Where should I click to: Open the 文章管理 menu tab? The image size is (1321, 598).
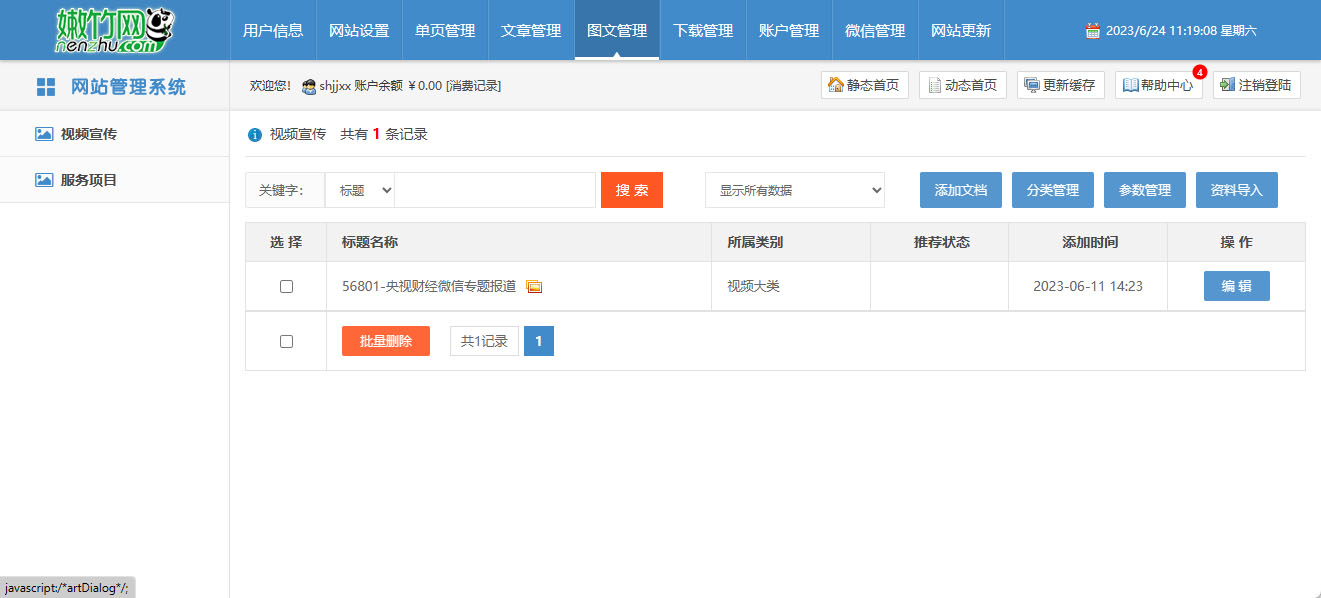[x=531, y=30]
